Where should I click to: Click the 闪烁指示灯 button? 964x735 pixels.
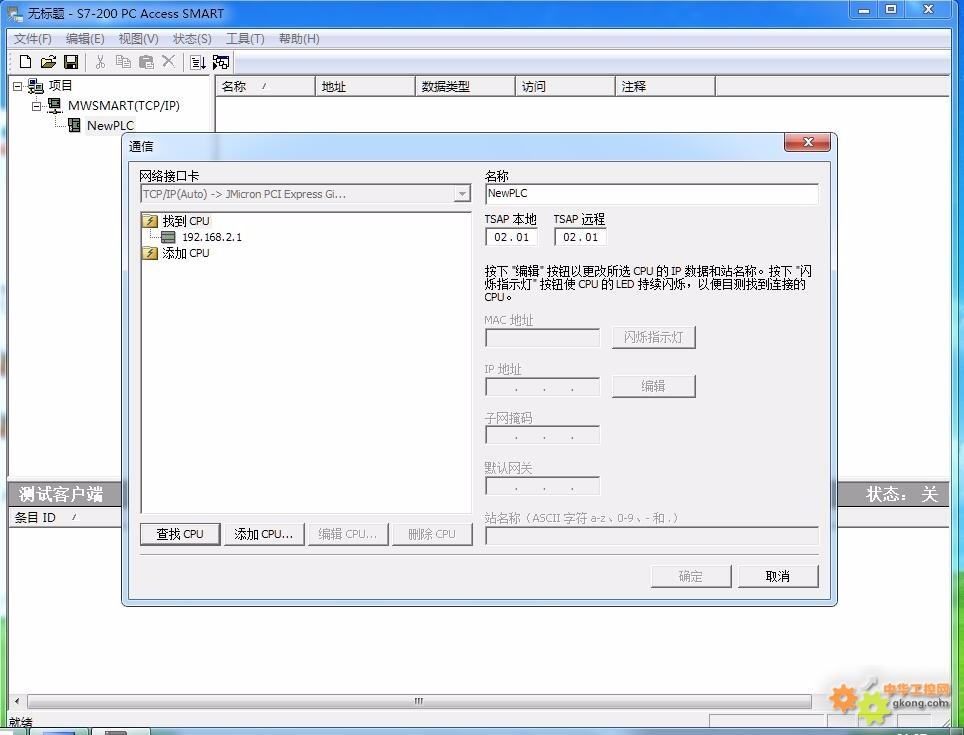653,337
